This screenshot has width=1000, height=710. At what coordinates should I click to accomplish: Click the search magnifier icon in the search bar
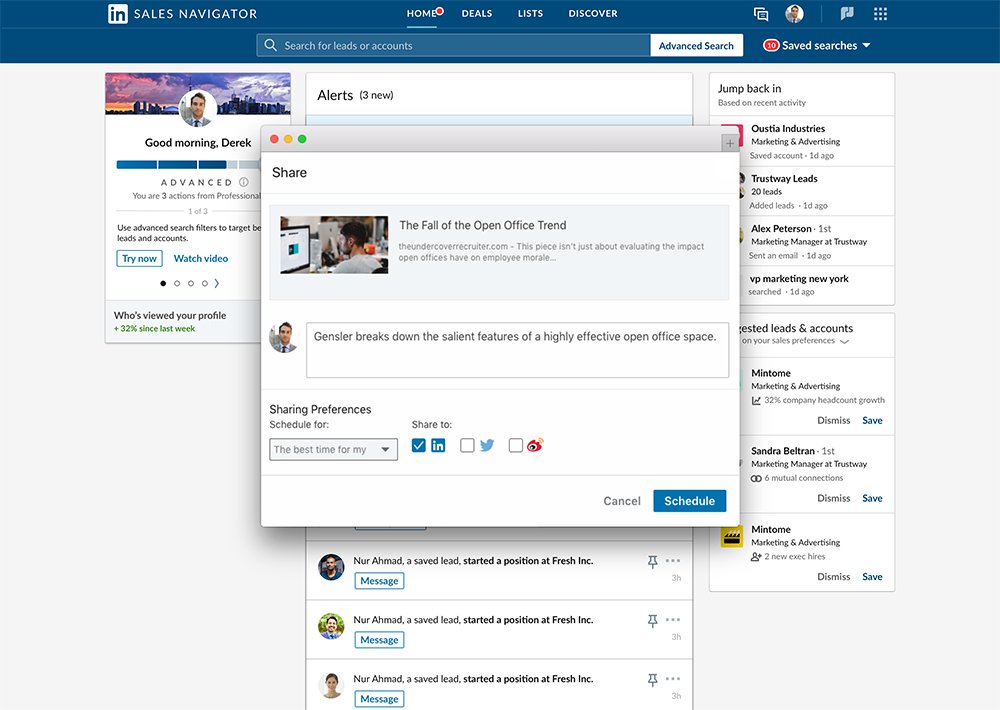point(270,45)
